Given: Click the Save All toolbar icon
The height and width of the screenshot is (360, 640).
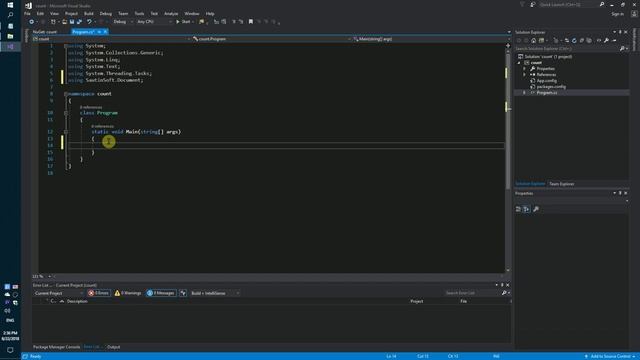Looking at the screenshot, I should (79, 22).
